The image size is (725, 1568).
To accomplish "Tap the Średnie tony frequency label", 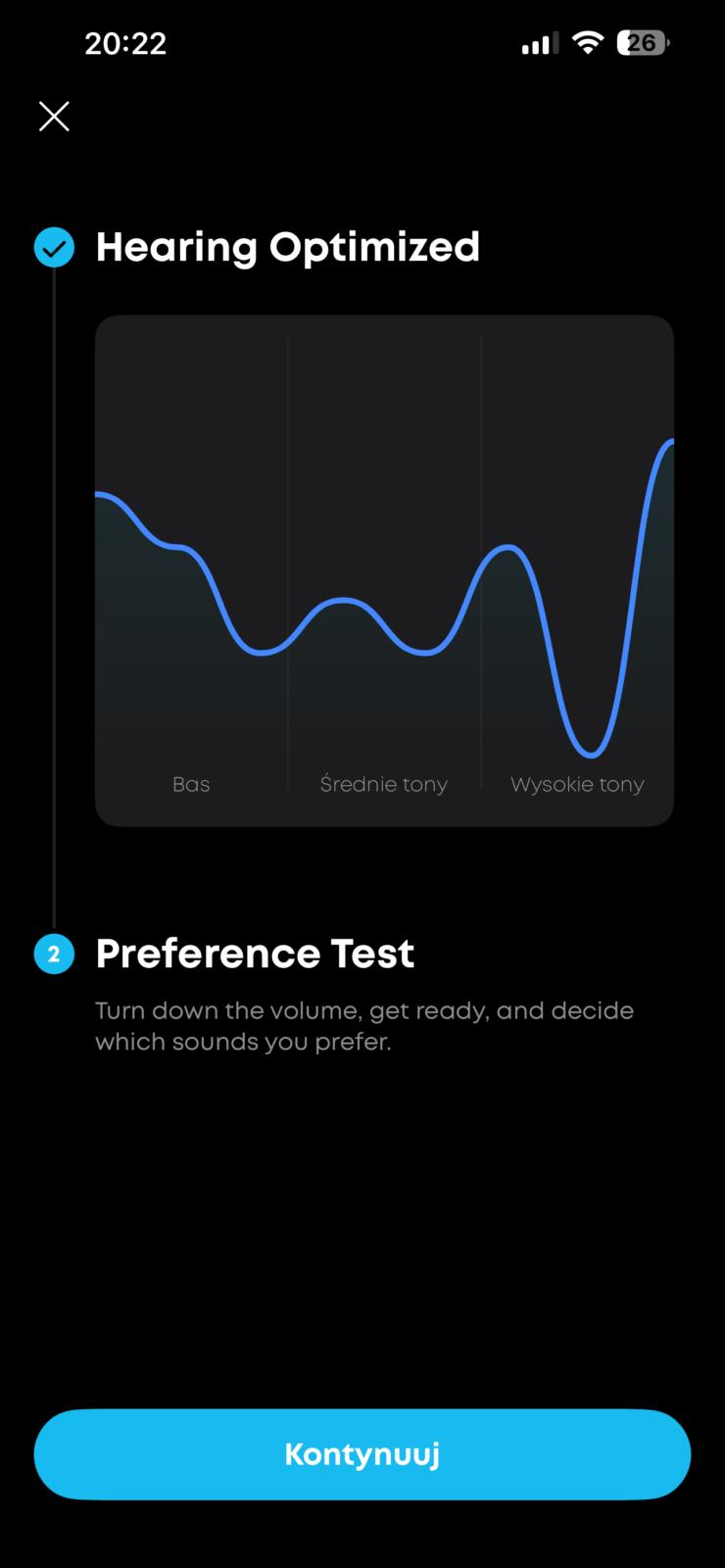I will tap(384, 784).
